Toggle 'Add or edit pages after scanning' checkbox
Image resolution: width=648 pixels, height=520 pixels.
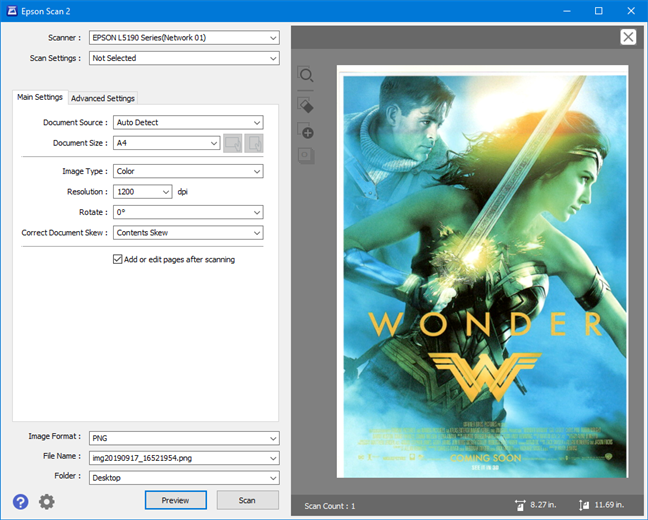[x=118, y=259]
